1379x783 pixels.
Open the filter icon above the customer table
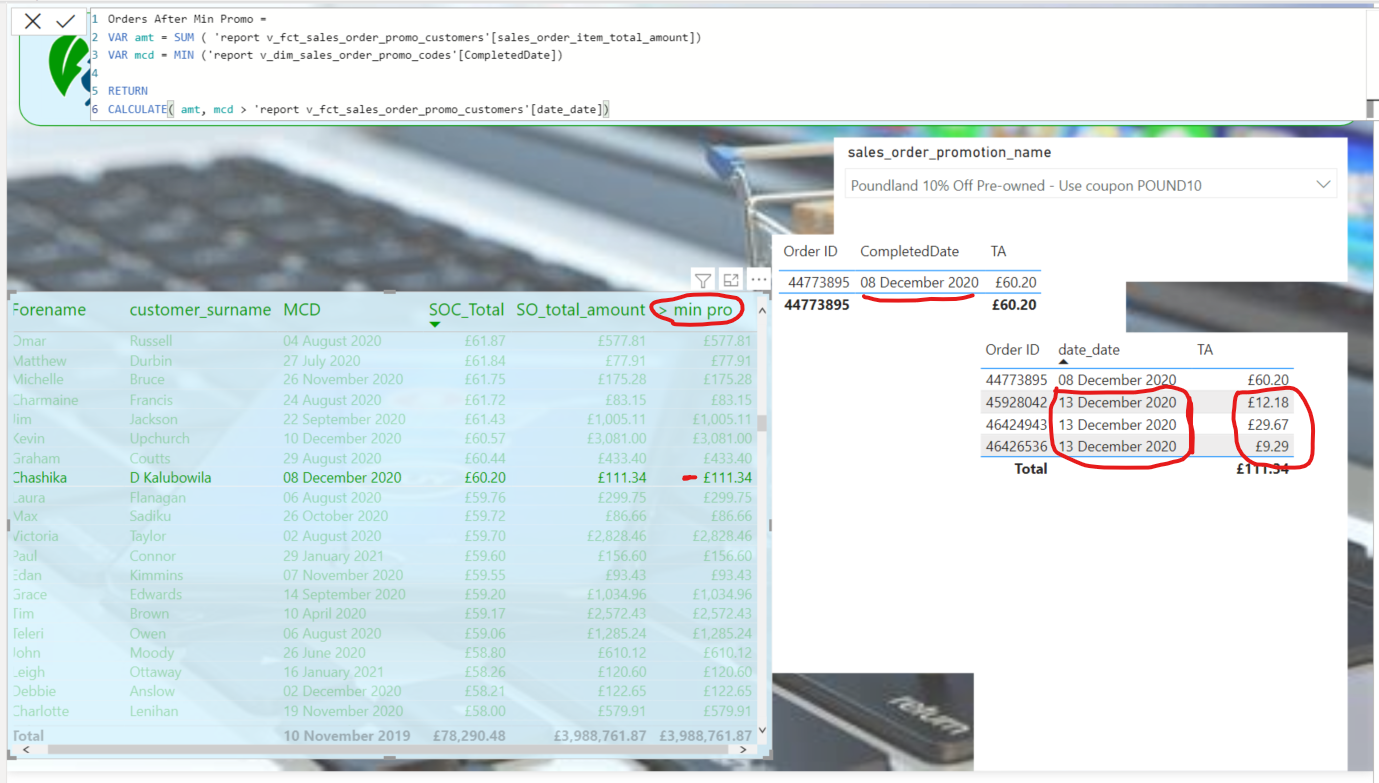(703, 281)
